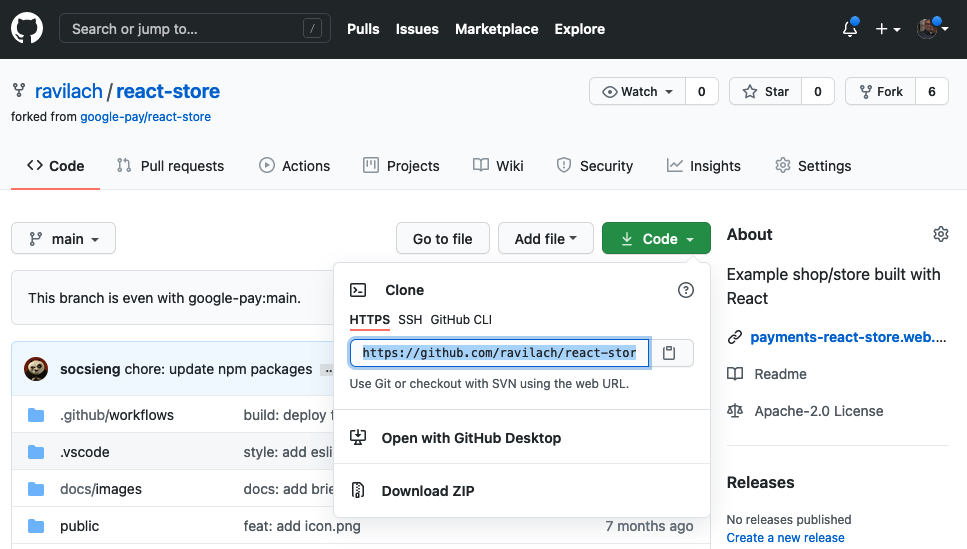The image size is (967, 549).
Task: Switch to the Settings tab
Action: tap(813, 166)
